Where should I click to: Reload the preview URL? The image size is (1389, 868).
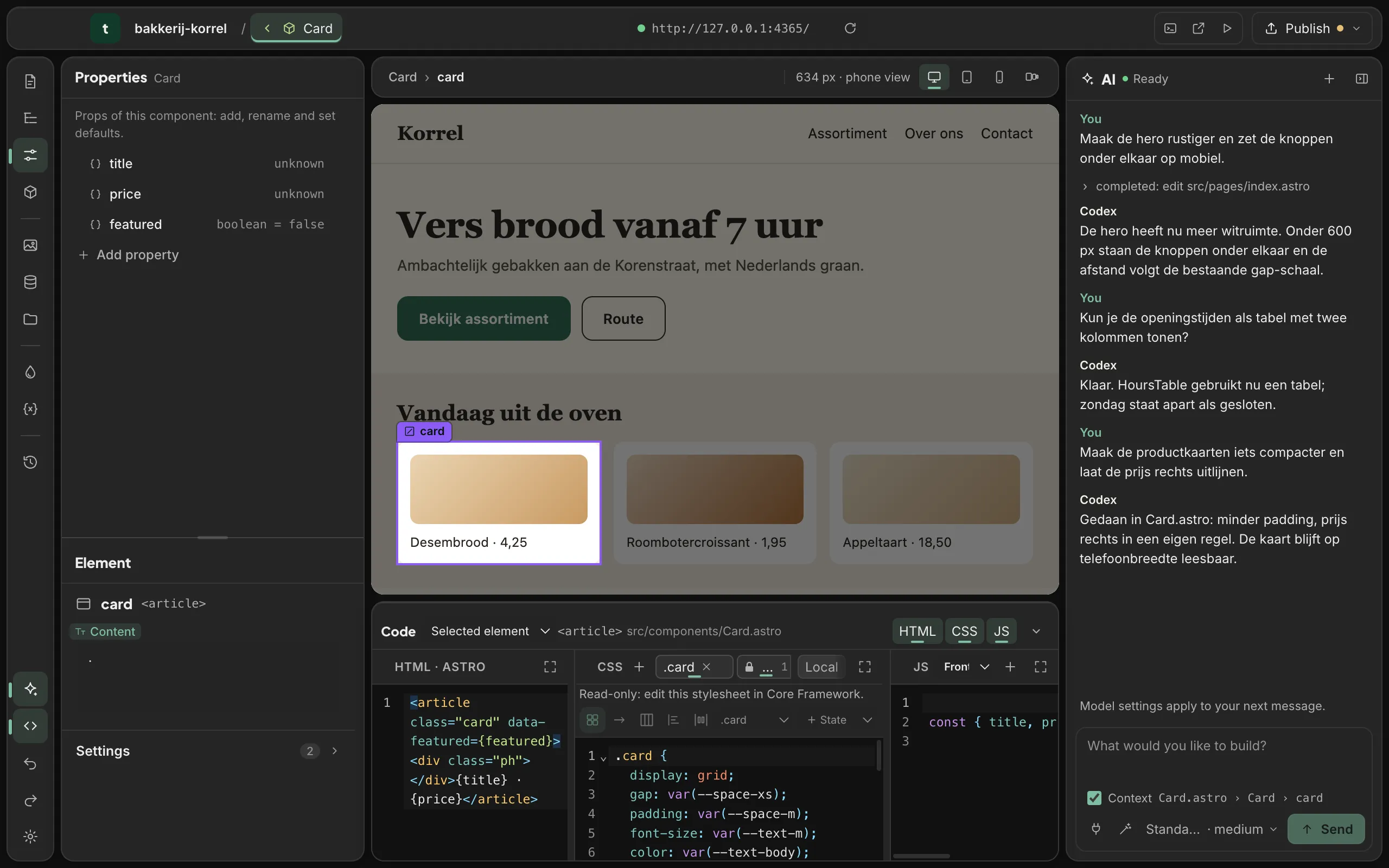coord(850,28)
